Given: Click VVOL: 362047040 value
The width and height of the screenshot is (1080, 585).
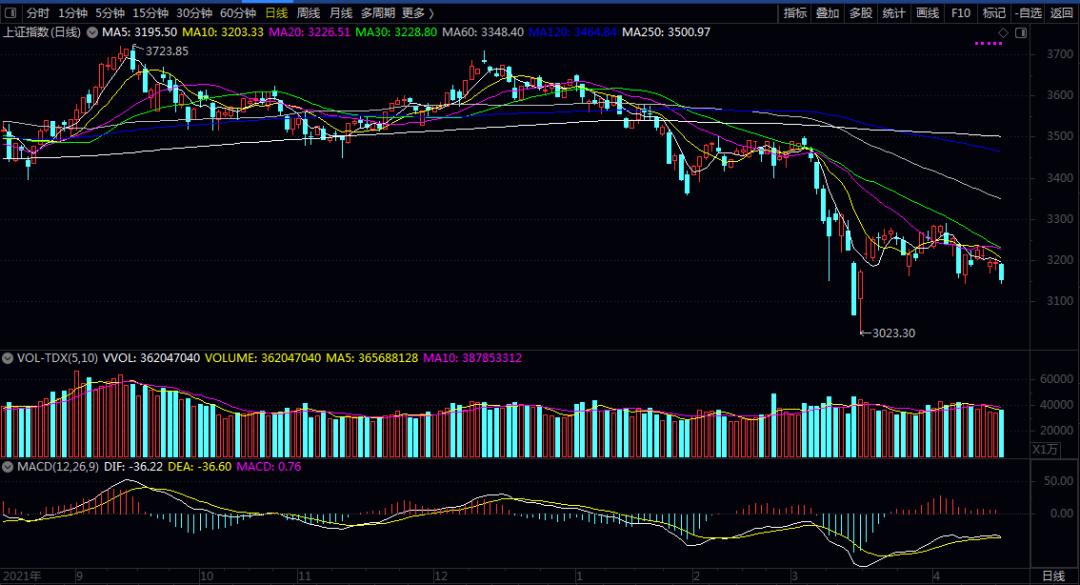Looking at the screenshot, I should point(152,358).
